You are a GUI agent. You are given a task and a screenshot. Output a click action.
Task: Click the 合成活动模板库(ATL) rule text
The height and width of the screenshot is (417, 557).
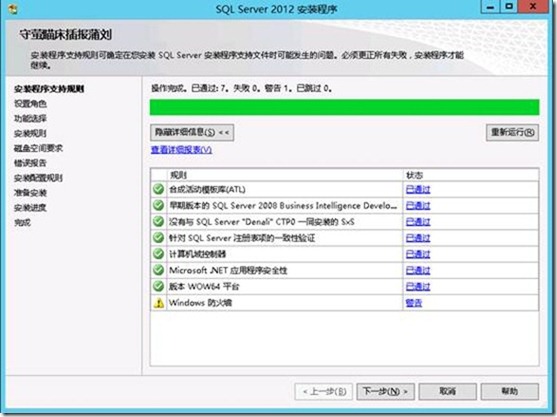click(x=207, y=189)
